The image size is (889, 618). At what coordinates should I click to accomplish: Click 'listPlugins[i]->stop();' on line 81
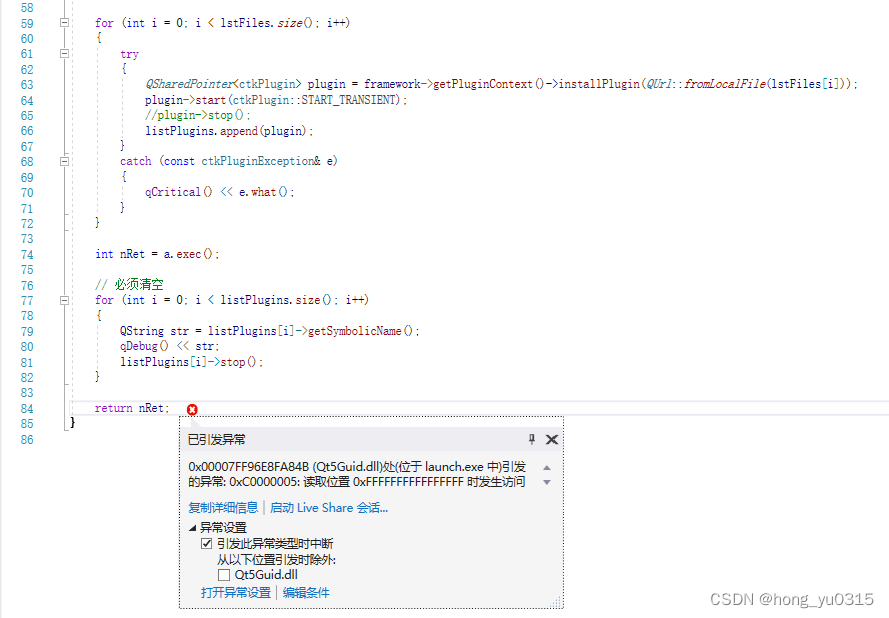(x=192, y=362)
